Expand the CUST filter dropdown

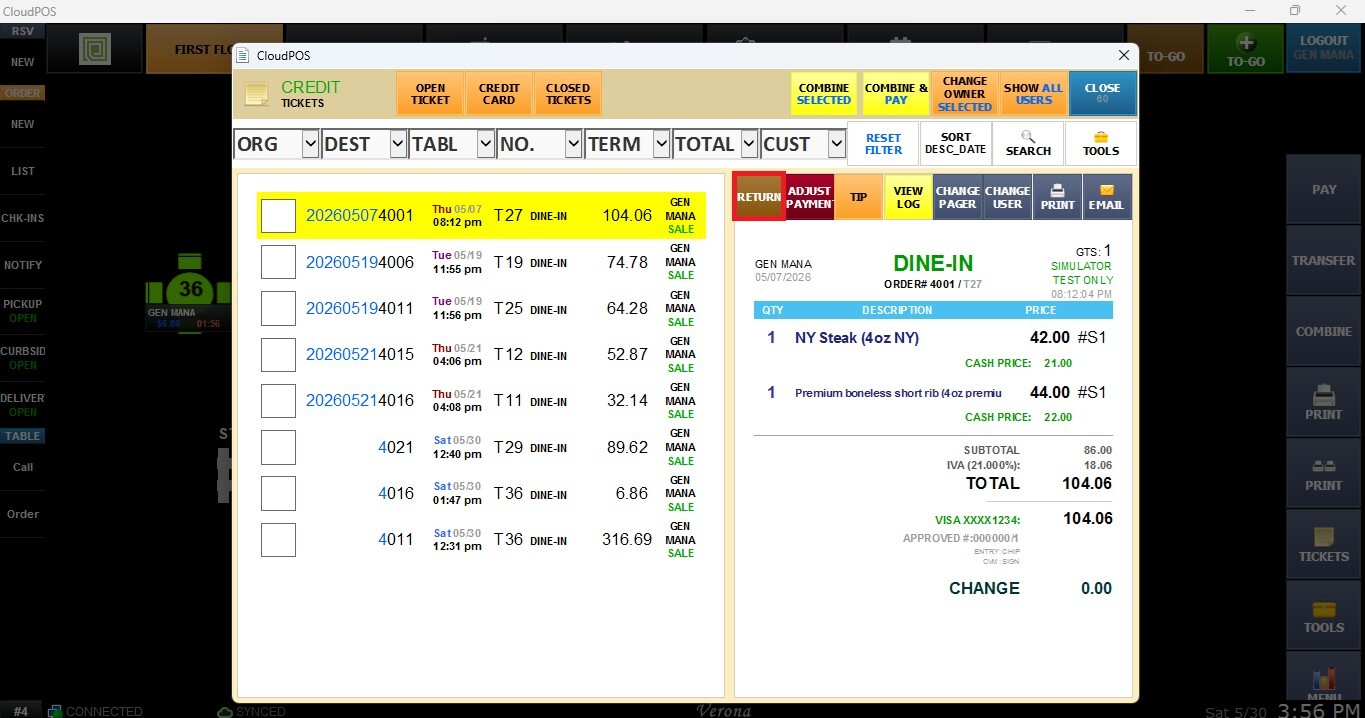[x=837, y=144]
